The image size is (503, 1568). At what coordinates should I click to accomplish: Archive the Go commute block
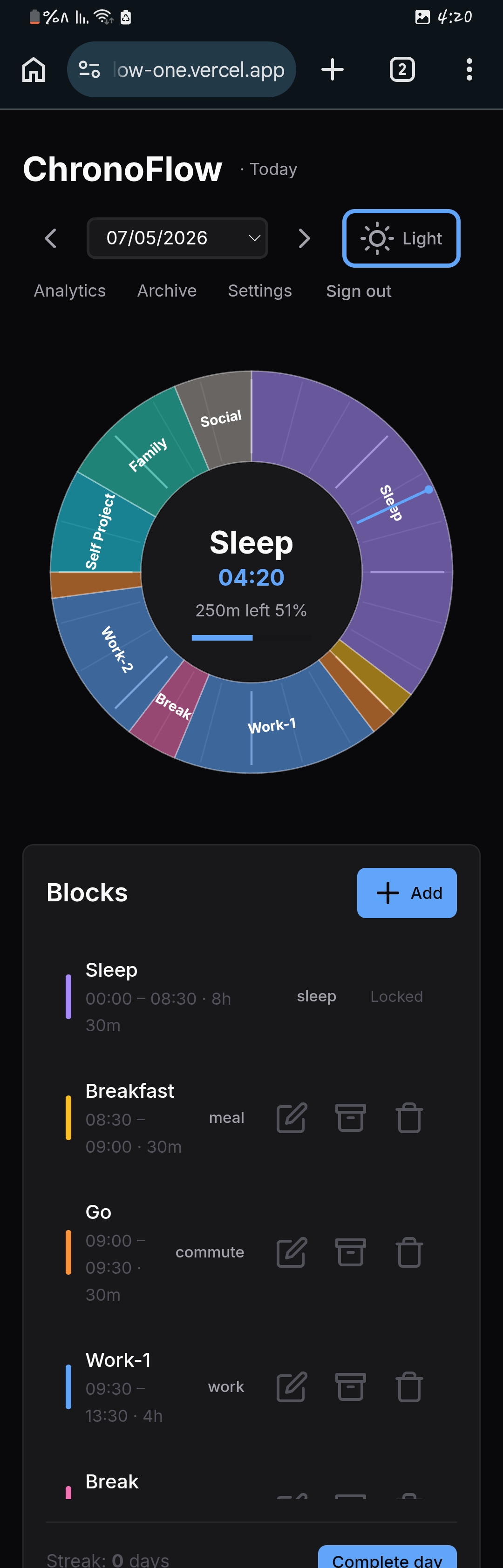351,1252
